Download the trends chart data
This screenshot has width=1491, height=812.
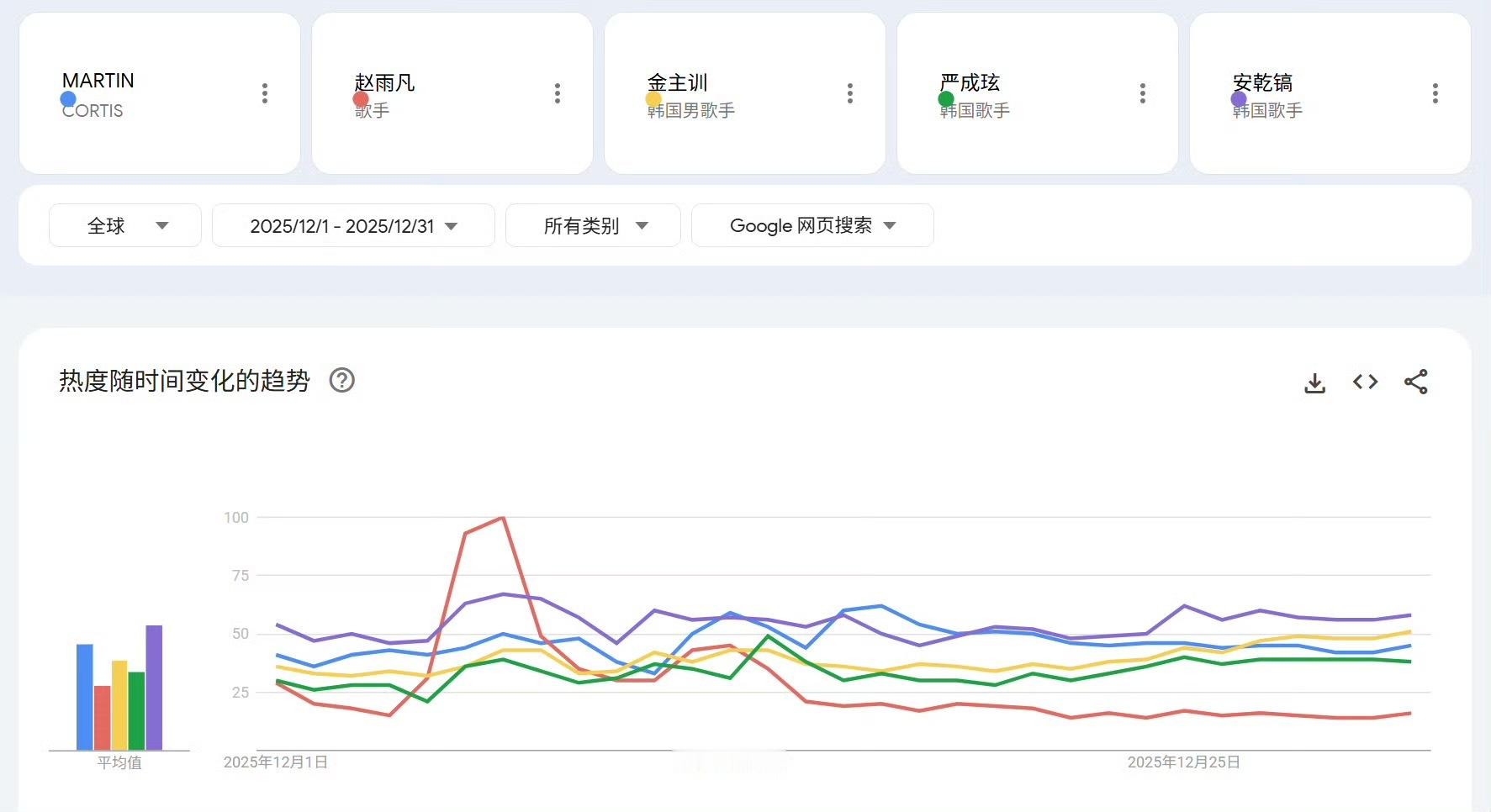1314,382
